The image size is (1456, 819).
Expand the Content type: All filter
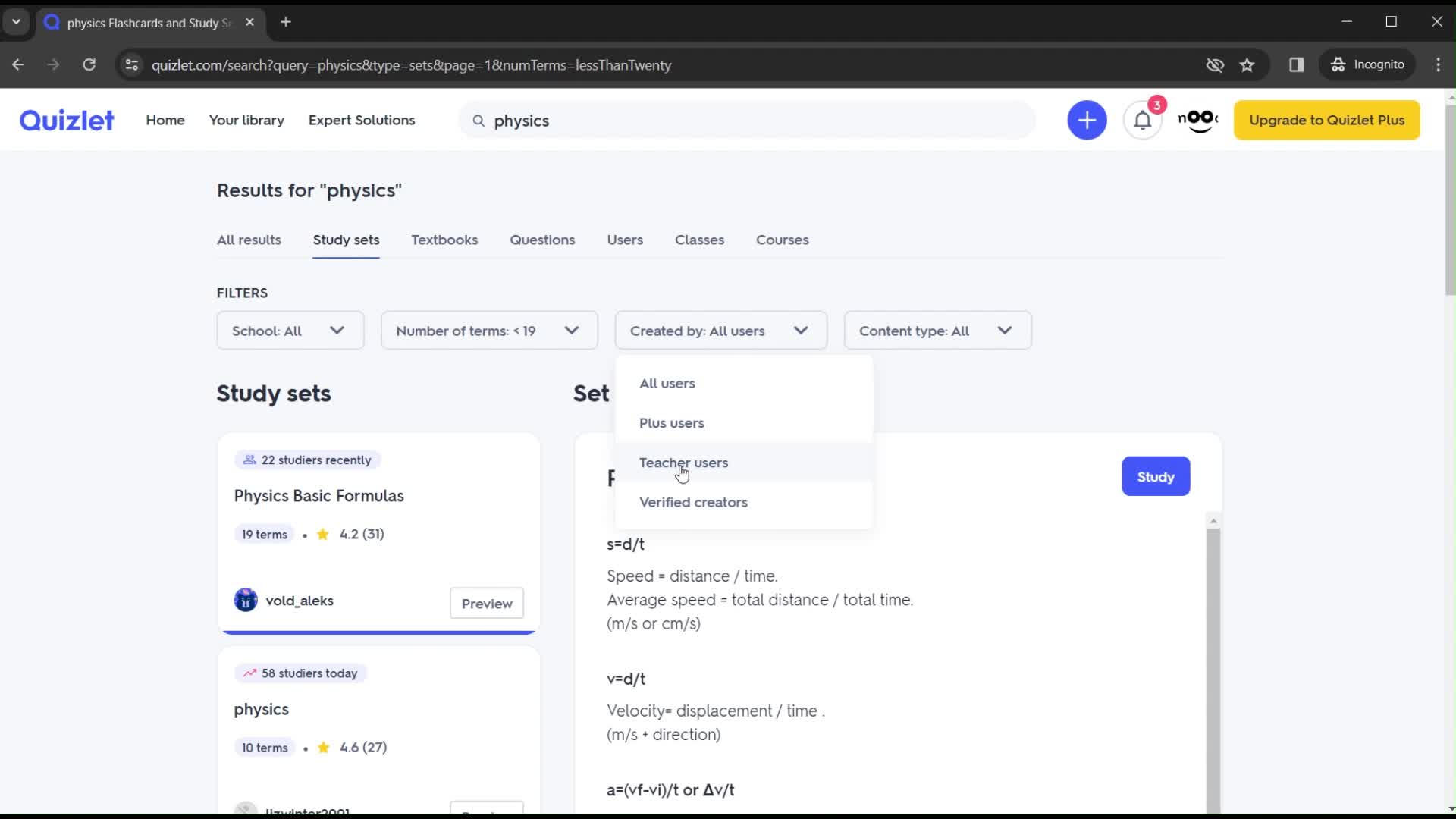pos(937,331)
